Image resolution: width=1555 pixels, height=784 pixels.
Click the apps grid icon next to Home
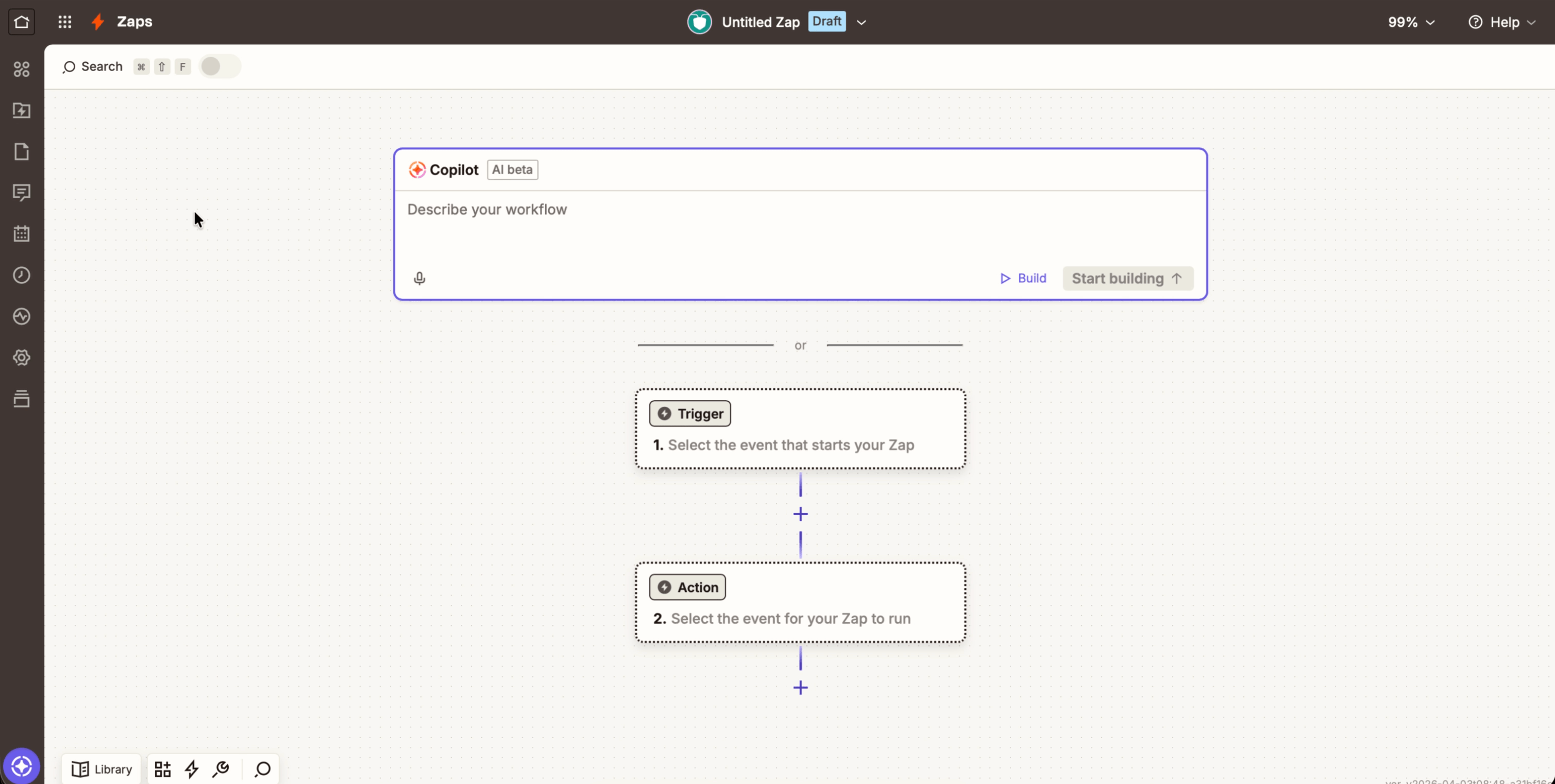coord(64,22)
